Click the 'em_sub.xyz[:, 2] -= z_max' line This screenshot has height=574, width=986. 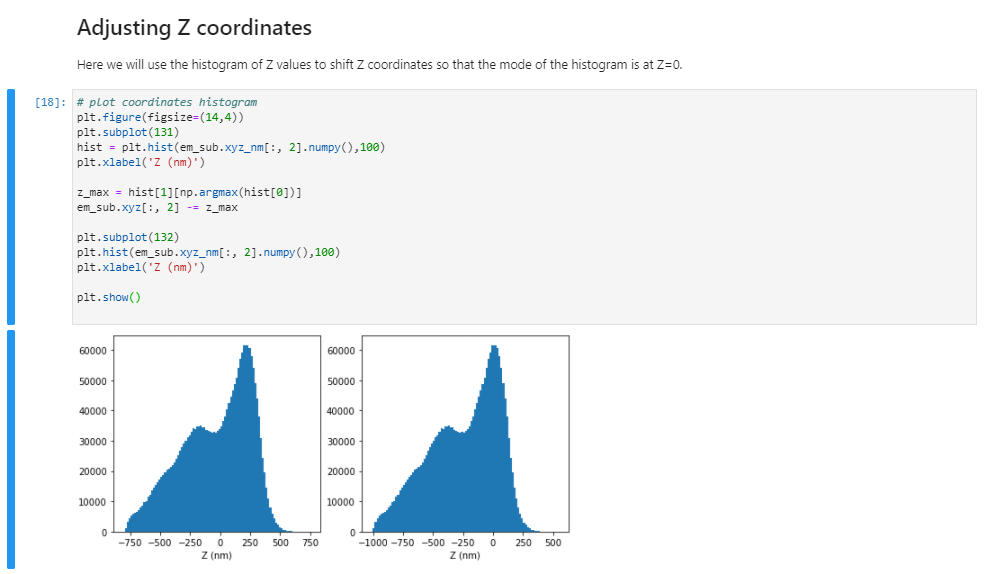[x=157, y=207]
